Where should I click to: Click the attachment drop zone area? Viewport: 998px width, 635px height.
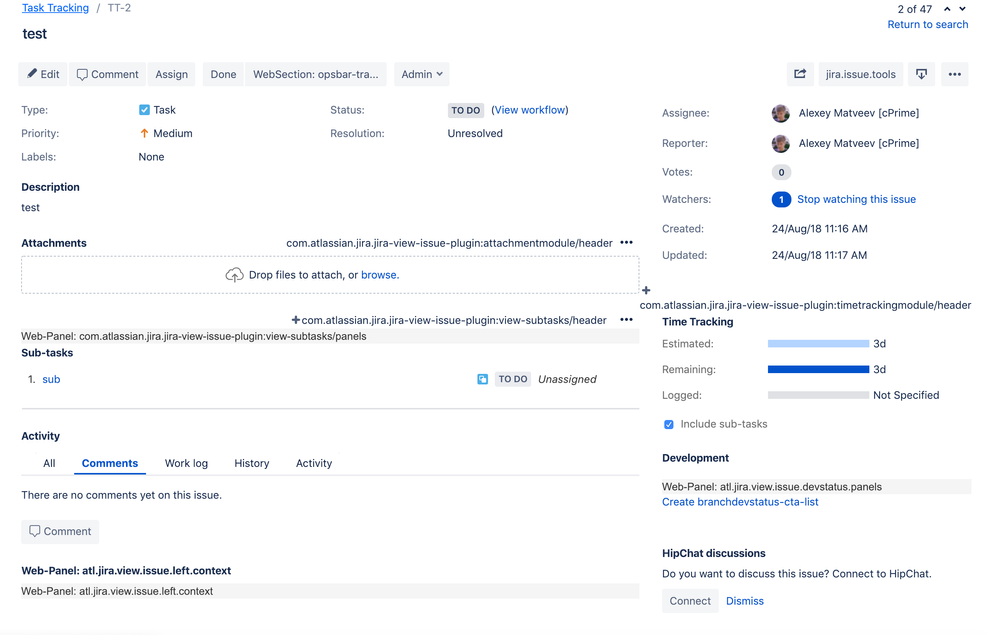pos(330,275)
